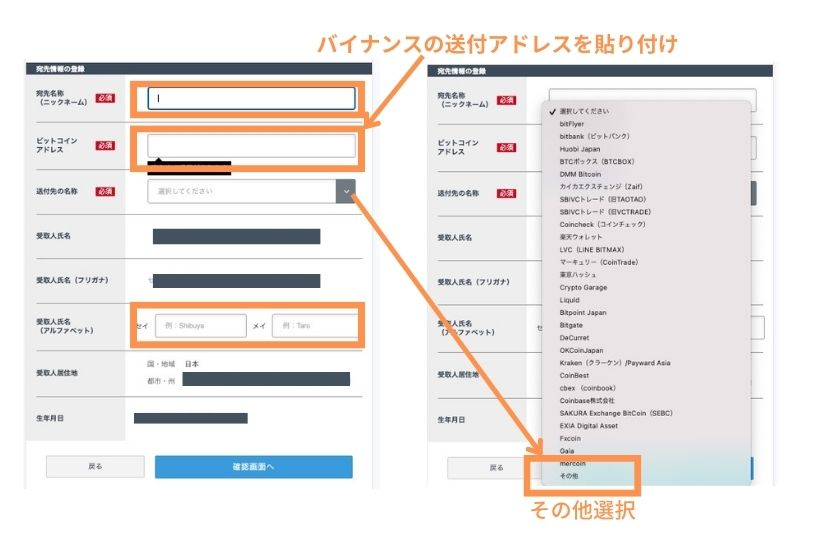
Task: Select Coincheck（コインチェック） option
Action: 602,225
